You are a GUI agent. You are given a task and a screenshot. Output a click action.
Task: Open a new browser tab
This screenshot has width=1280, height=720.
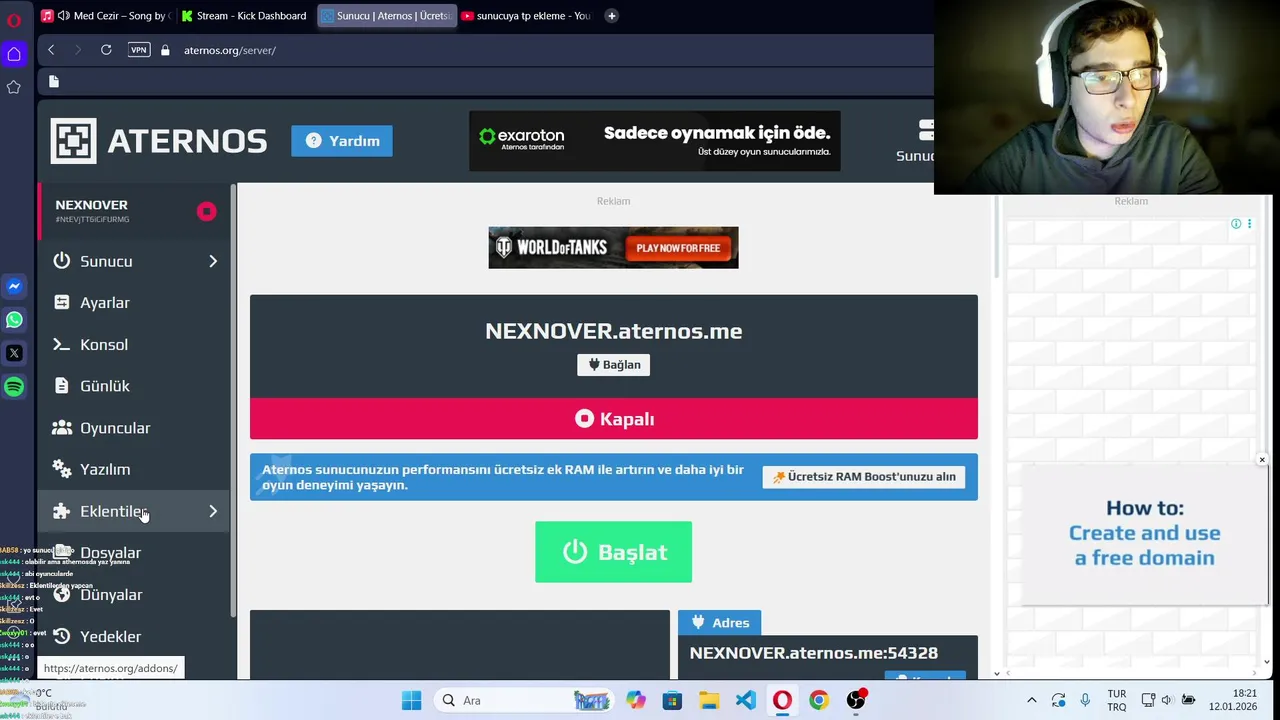coord(611,16)
